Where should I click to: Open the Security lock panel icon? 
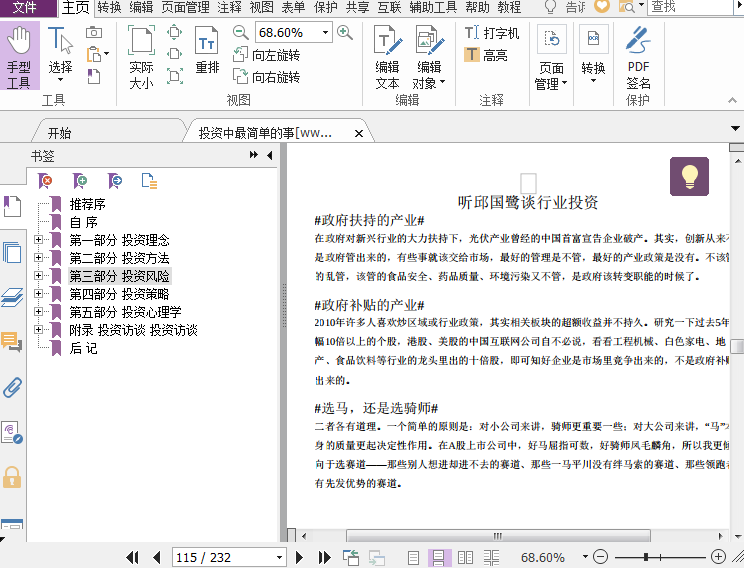pos(12,477)
